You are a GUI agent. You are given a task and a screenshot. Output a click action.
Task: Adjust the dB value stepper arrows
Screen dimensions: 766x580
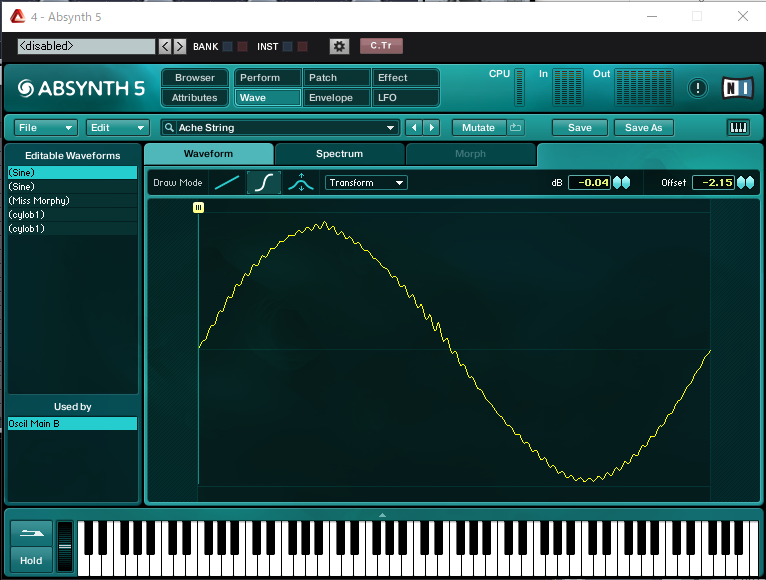click(x=621, y=183)
